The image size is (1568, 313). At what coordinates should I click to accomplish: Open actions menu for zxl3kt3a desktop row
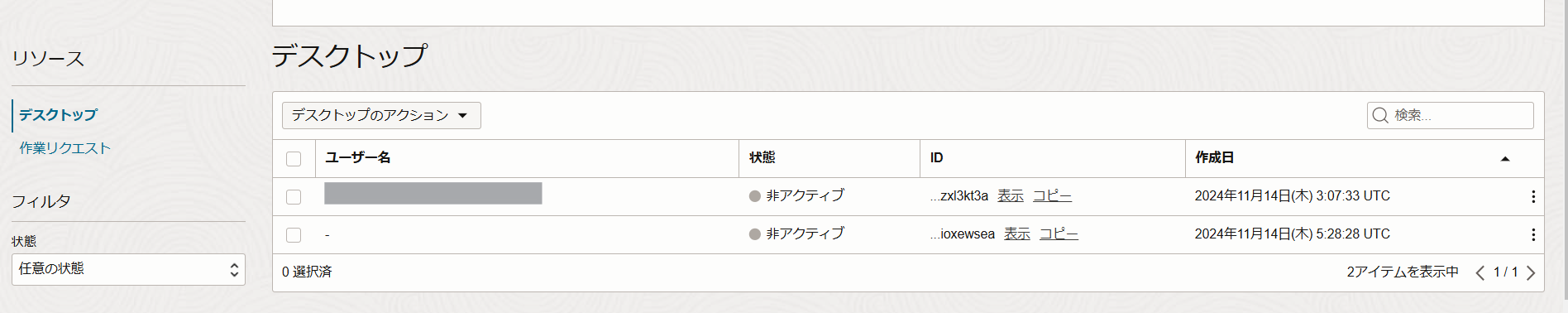(1532, 196)
